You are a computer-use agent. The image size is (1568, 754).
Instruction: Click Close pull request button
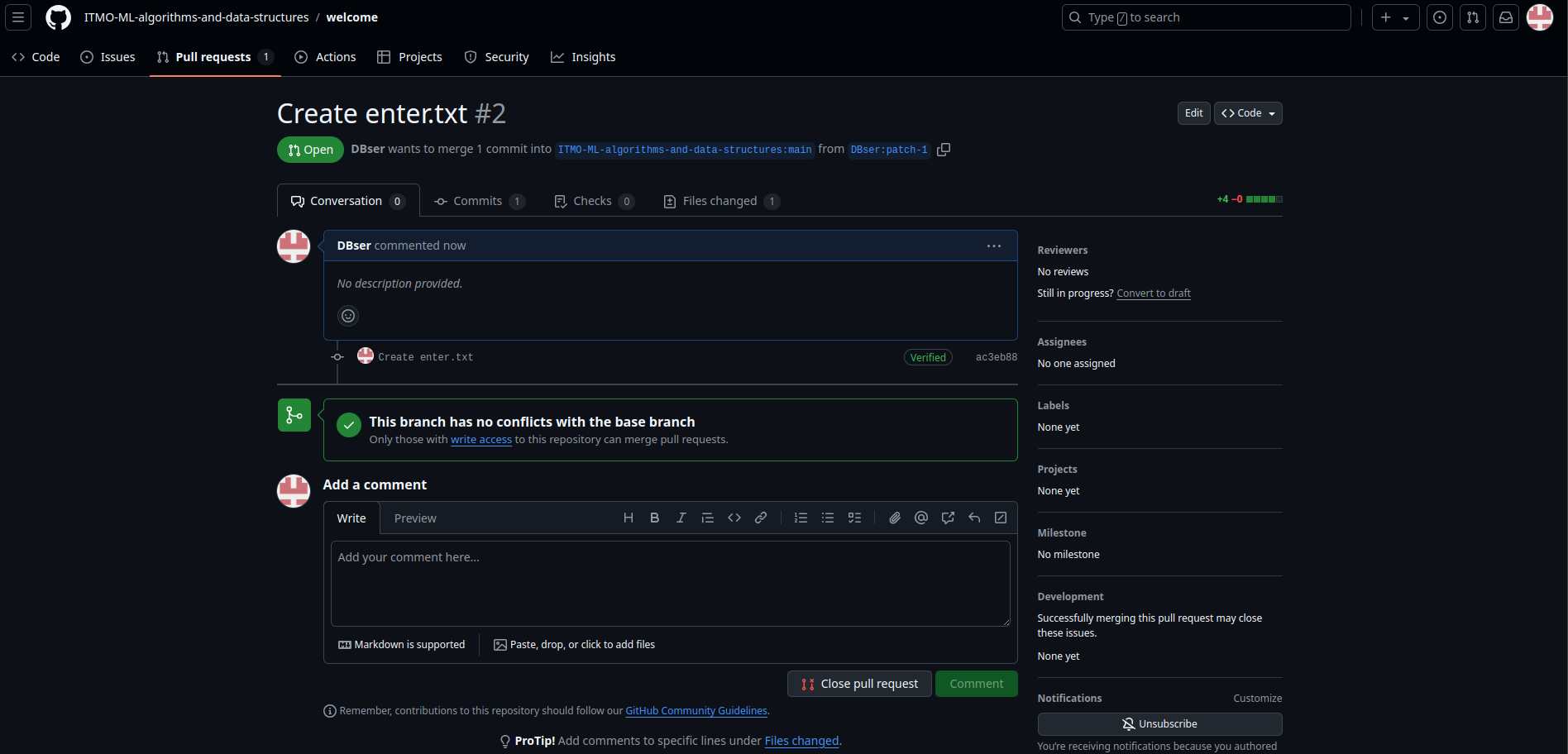tap(859, 684)
